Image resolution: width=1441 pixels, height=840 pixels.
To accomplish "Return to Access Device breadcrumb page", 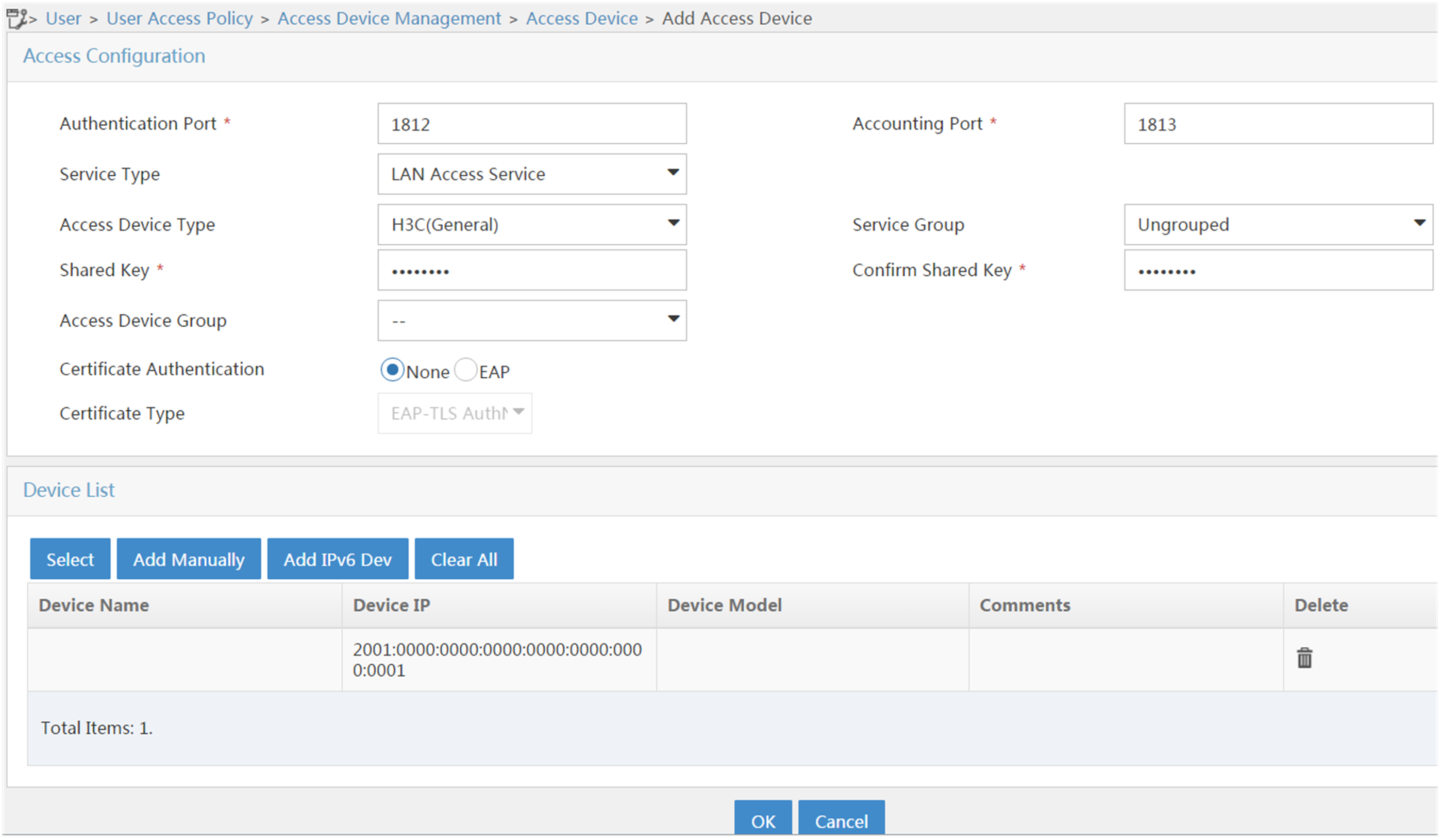I will [x=581, y=19].
